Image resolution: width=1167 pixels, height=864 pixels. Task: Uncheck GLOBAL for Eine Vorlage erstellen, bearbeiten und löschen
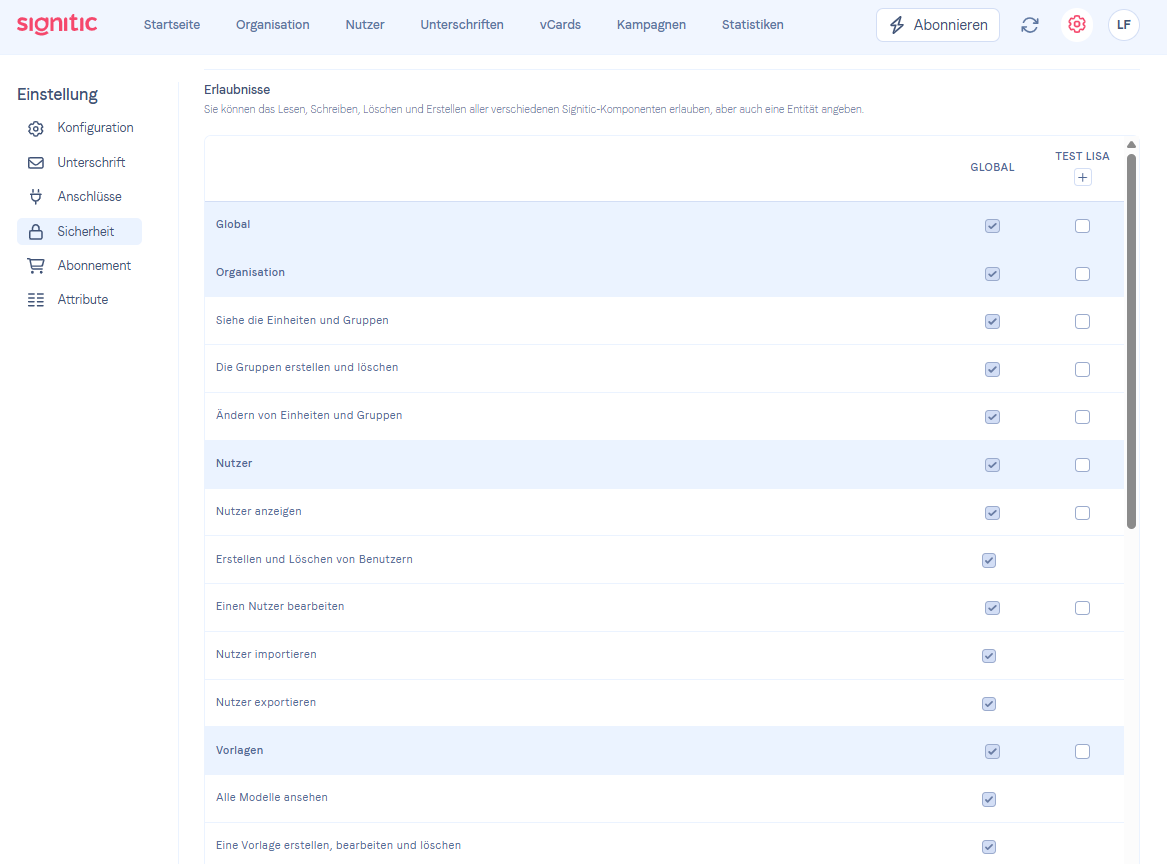pyautogui.click(x=988, y=847)
